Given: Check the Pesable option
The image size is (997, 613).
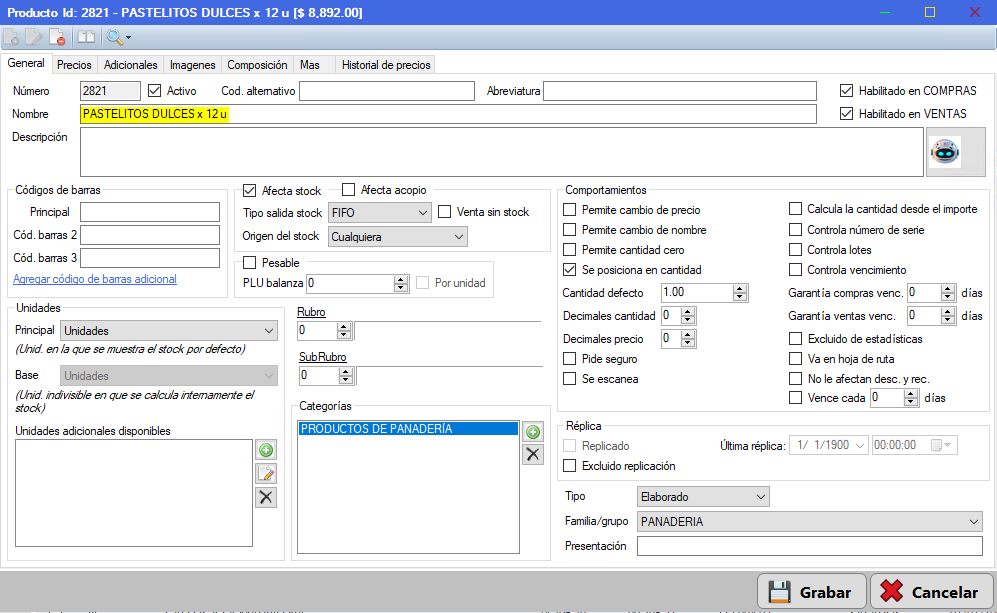Looking at the screenshot, I should tap(250, 263).
